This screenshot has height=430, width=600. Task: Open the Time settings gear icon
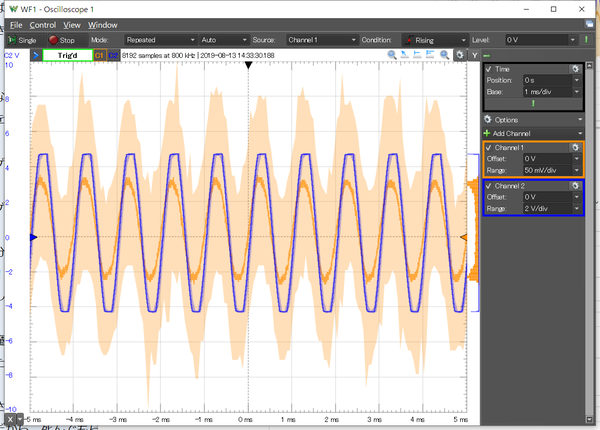575,68
